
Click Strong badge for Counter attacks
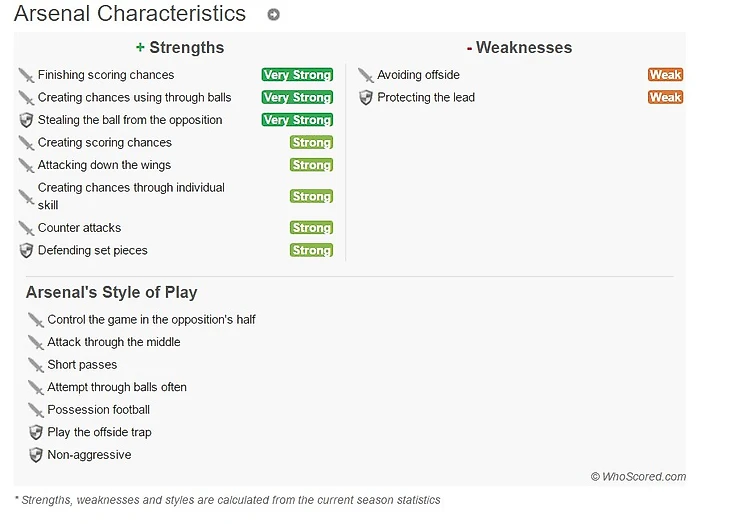coord(311,228)
